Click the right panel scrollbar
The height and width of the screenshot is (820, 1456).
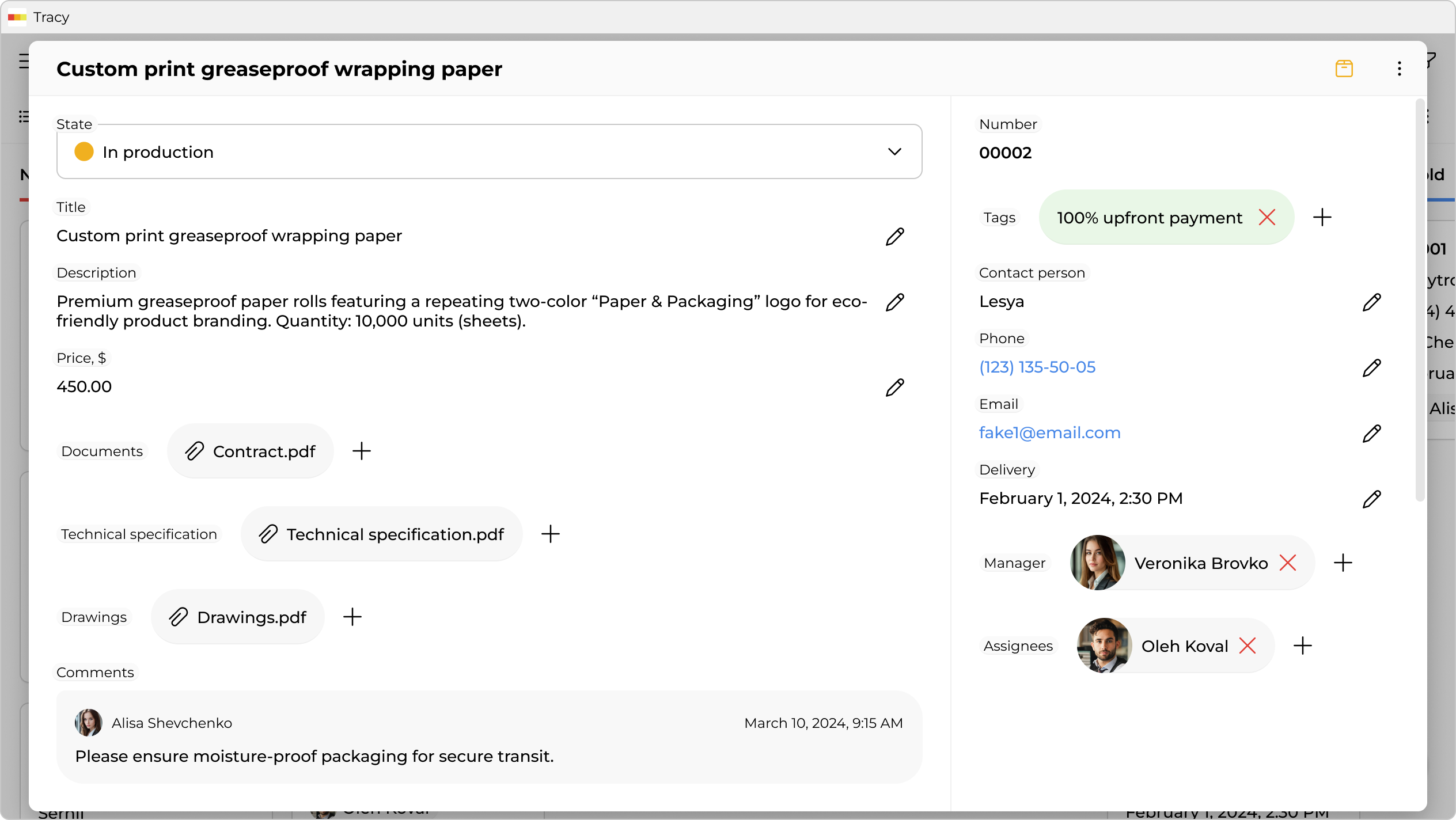[1420, 299]
